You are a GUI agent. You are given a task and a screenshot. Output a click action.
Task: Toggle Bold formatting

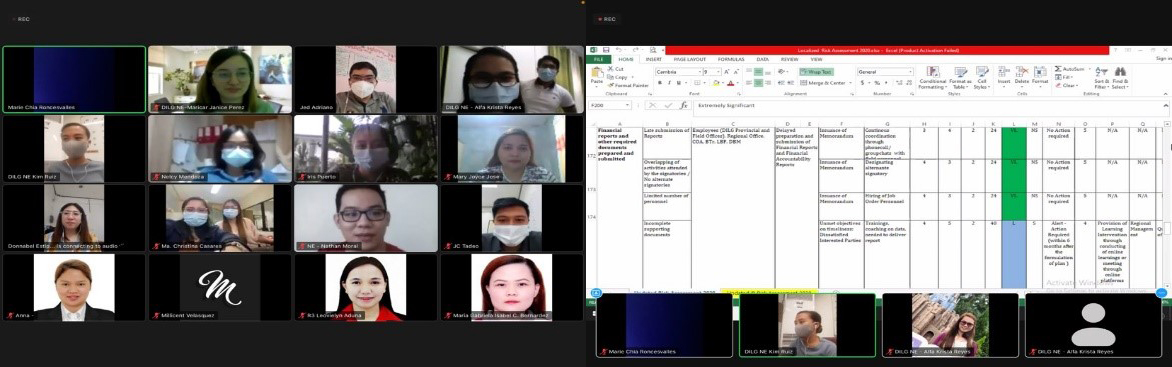660,83
